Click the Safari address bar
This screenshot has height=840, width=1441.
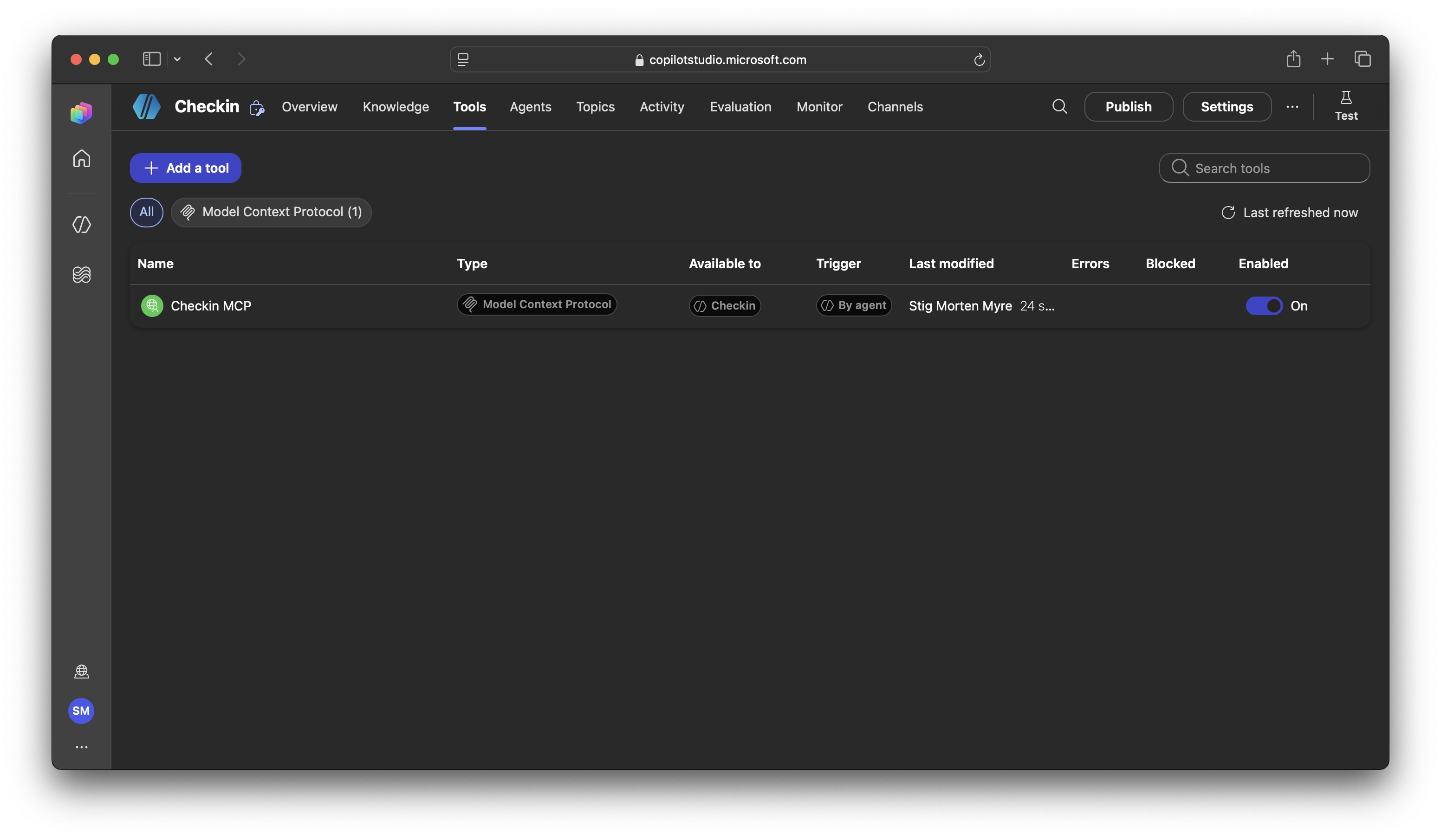[720, 59]
